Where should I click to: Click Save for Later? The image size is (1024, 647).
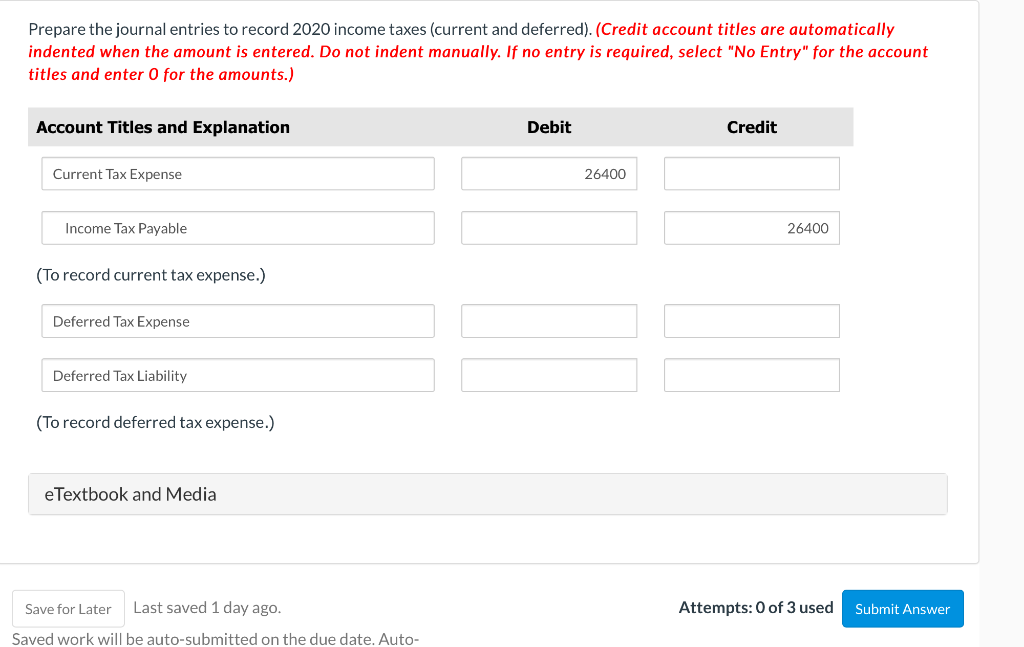click(68, 608)
